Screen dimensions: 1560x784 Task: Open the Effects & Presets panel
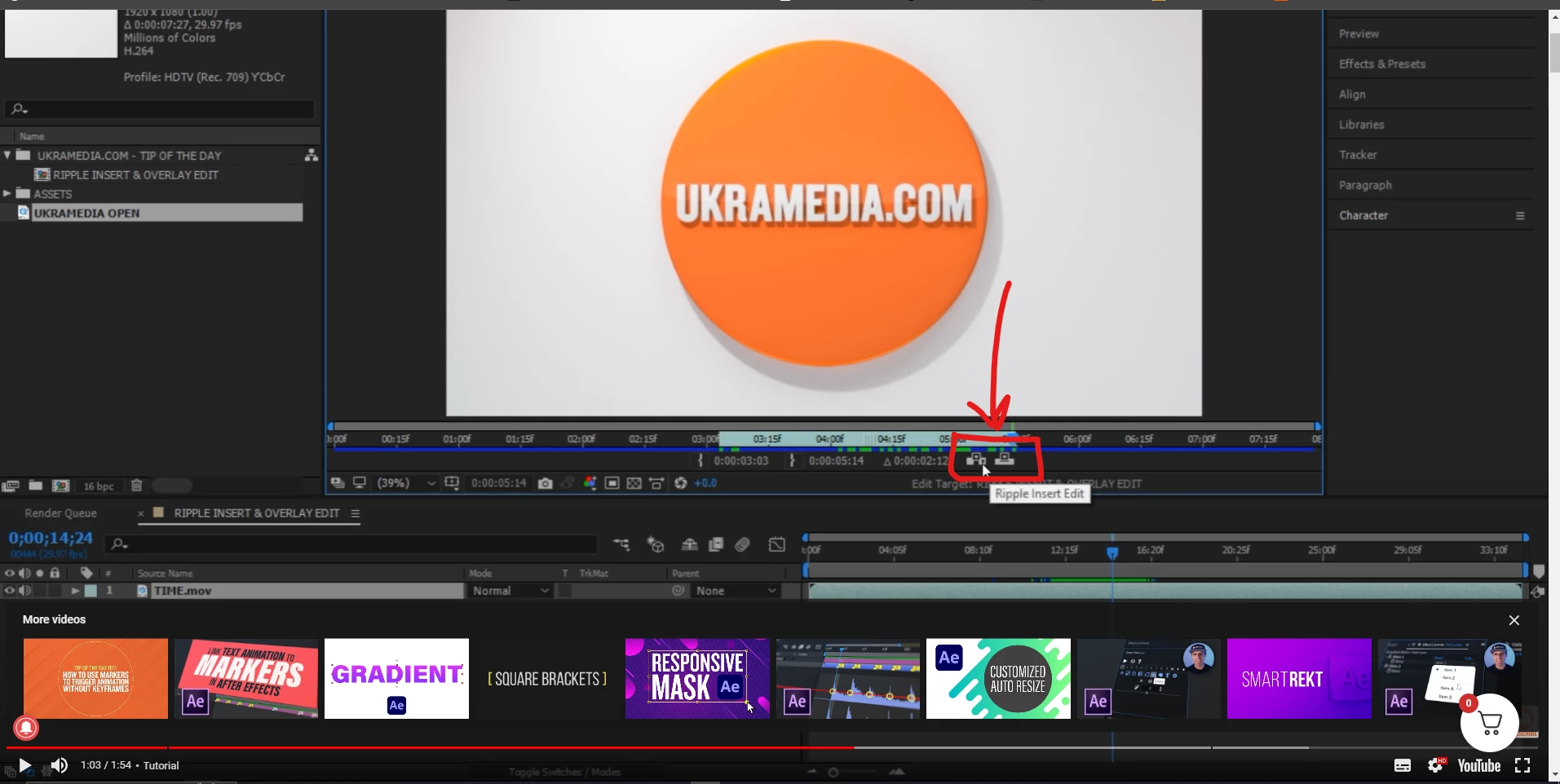click(1382, 64)
